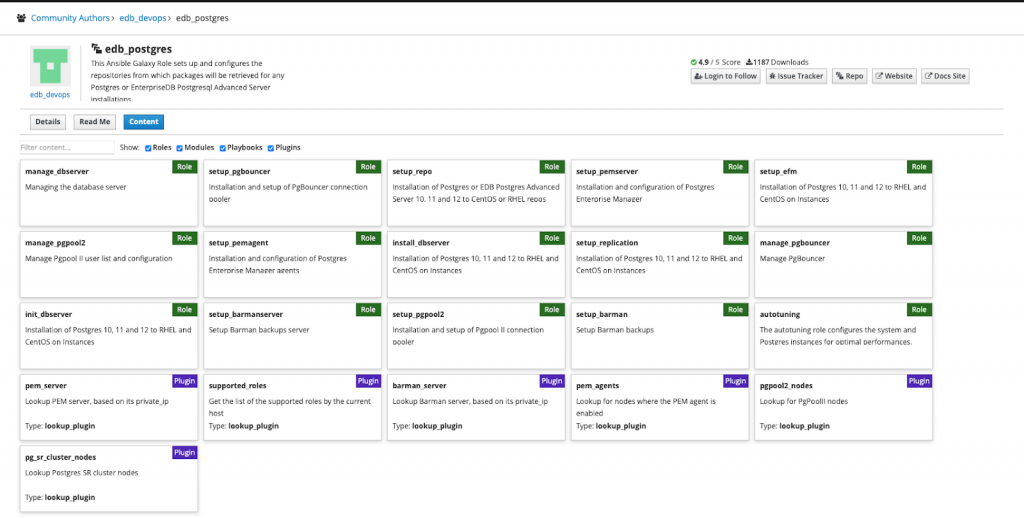
Task: Disable the Playbooks filter checkbox
Action: tap(222, 148)
